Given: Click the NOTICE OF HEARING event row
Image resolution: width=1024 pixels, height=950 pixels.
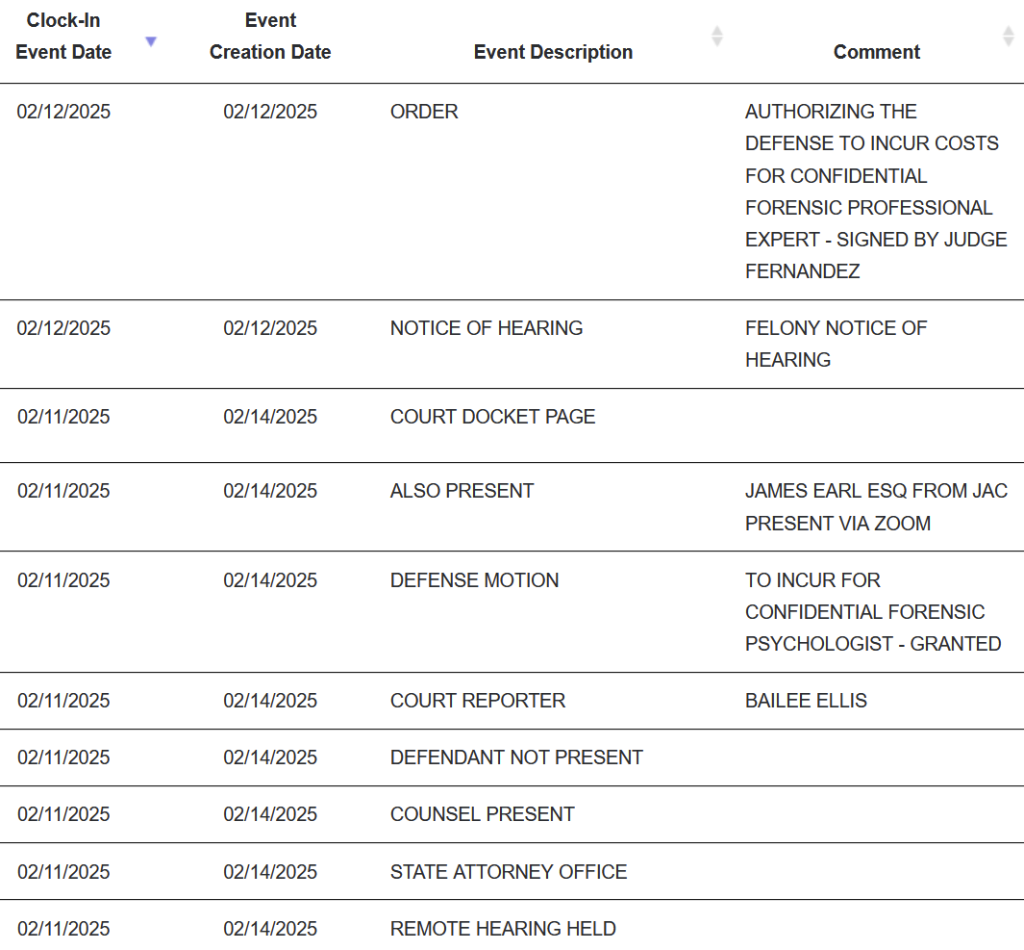Looking at the screenshot, I should [x=486, y=328].
